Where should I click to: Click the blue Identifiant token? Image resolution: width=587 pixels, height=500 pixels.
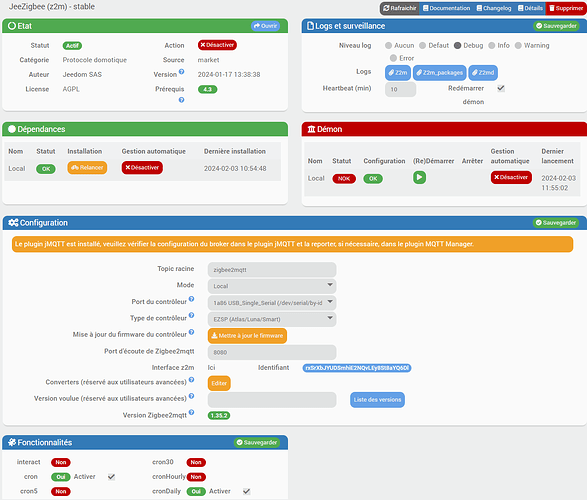click(x=357, y=368)
